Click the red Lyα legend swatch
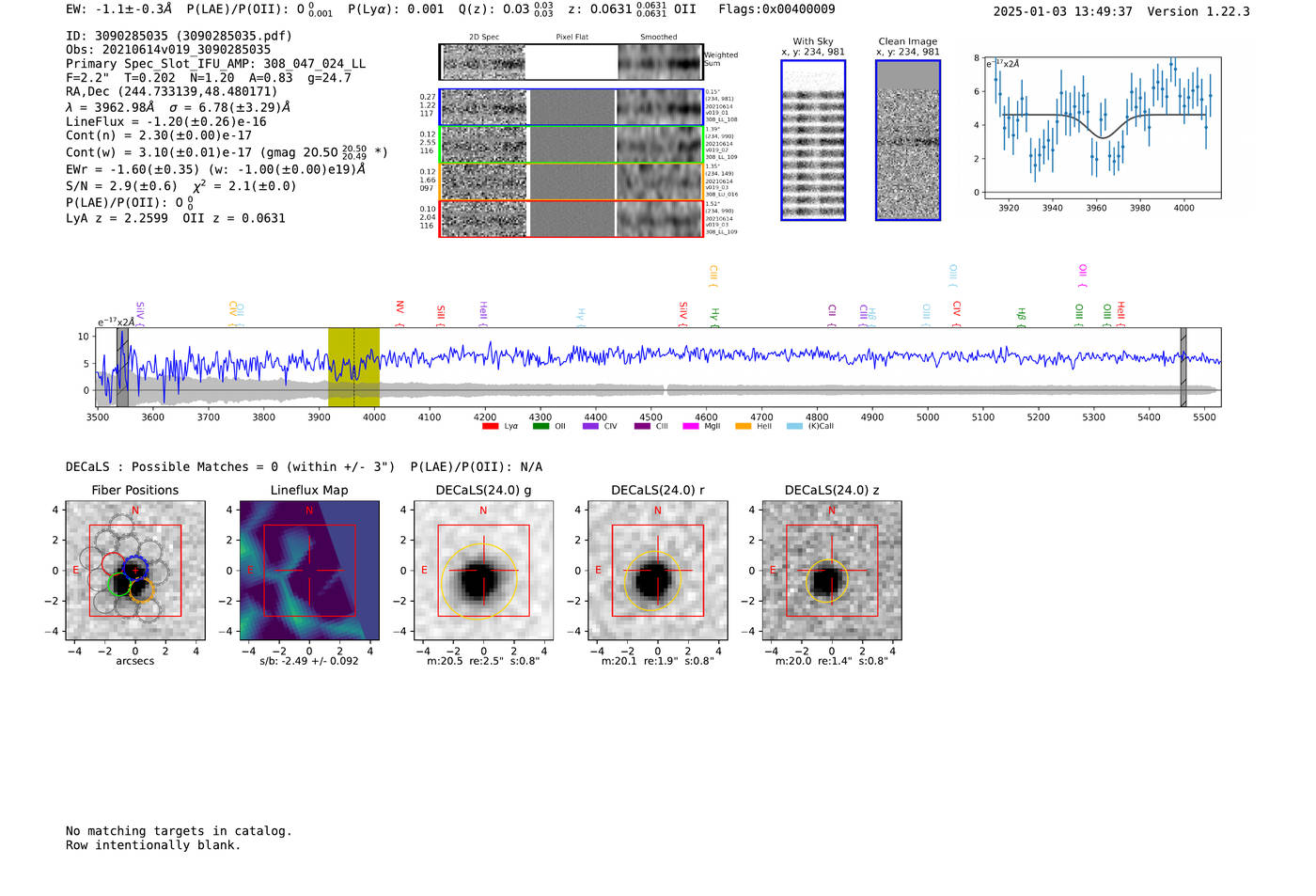This screenshot has height=896, width=1316. [x=490, y=426]
